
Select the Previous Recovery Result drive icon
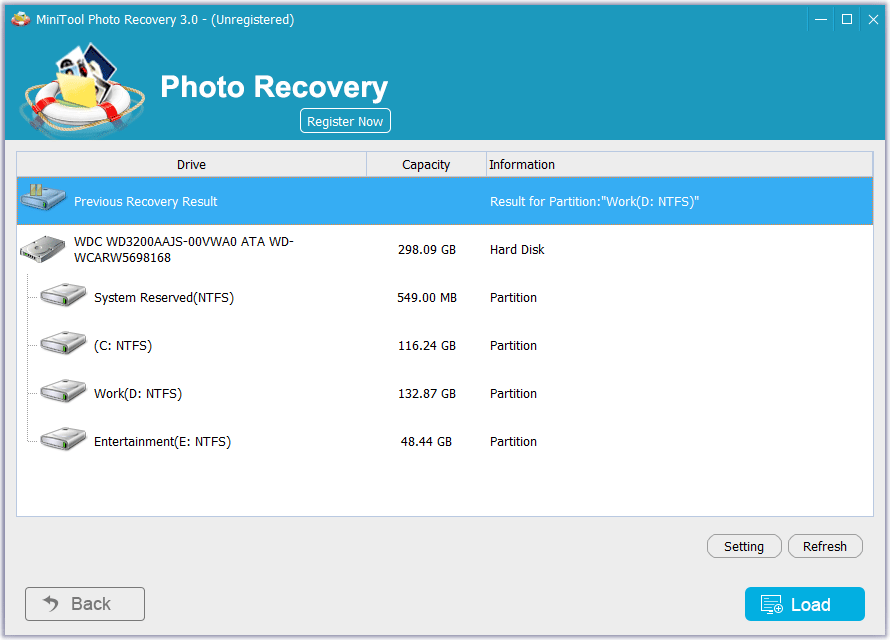[43, 198]
